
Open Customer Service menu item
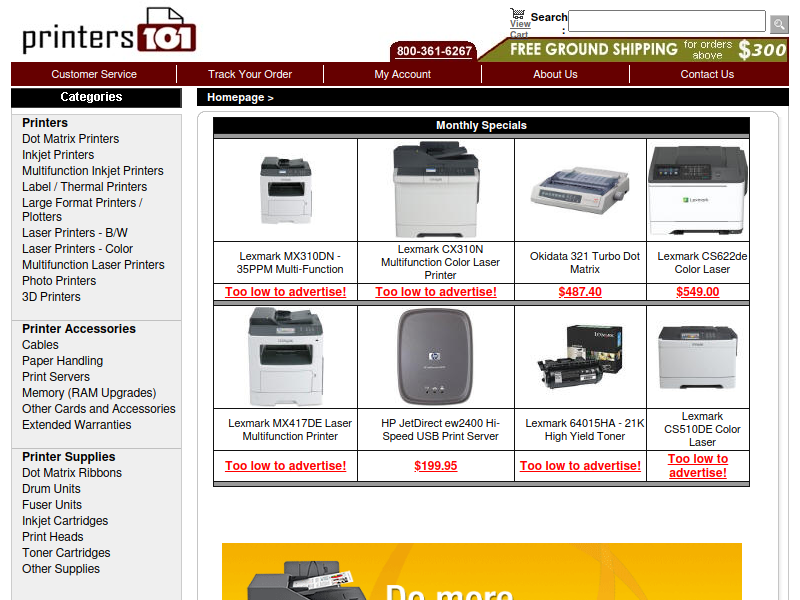coord(94,74)
